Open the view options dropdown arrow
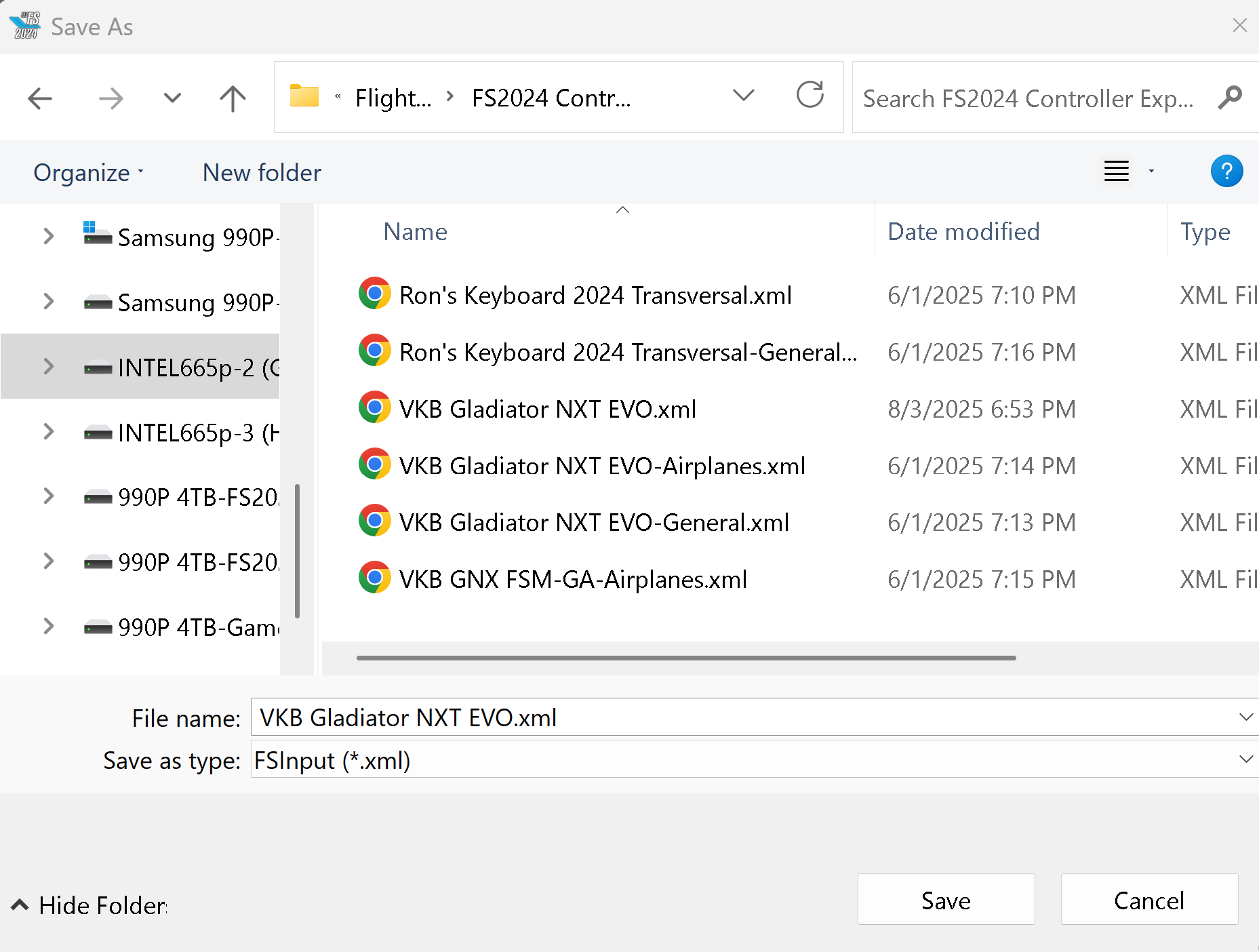Image resolution: width=1259 pixels, height=952 pixels. [x=1151, y=171]
